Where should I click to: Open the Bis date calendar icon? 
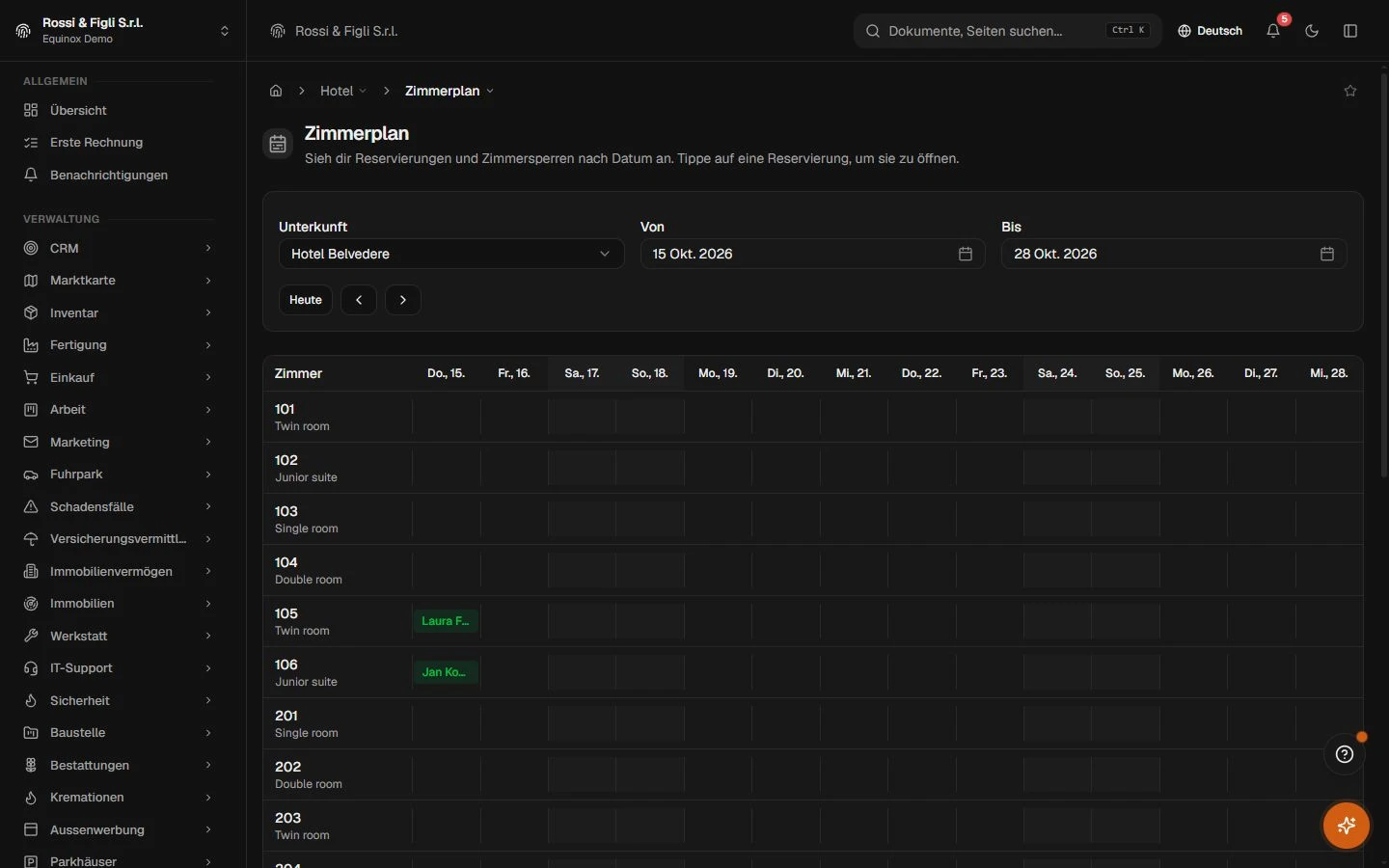coord(1327,254)
